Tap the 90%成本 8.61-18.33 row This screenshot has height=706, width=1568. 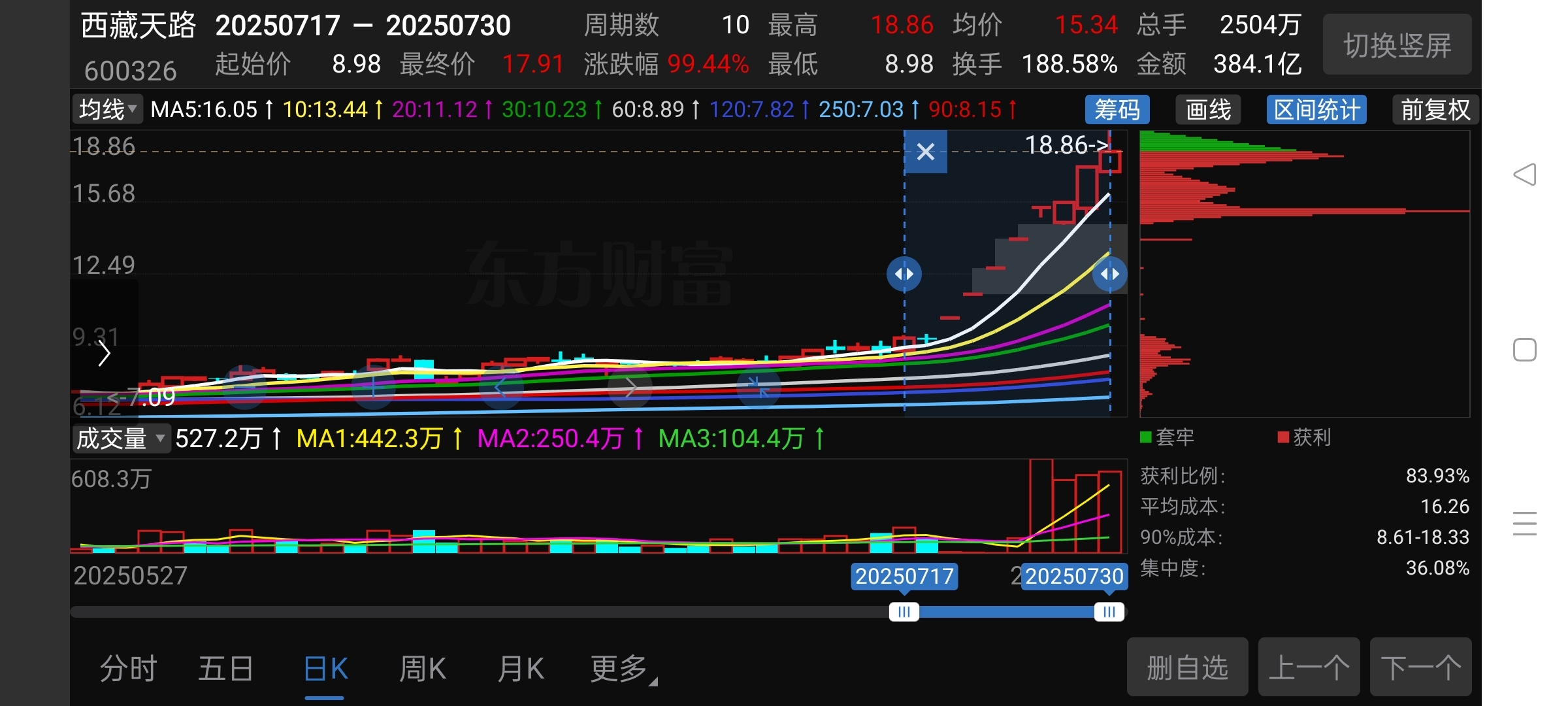point(1305,537)
